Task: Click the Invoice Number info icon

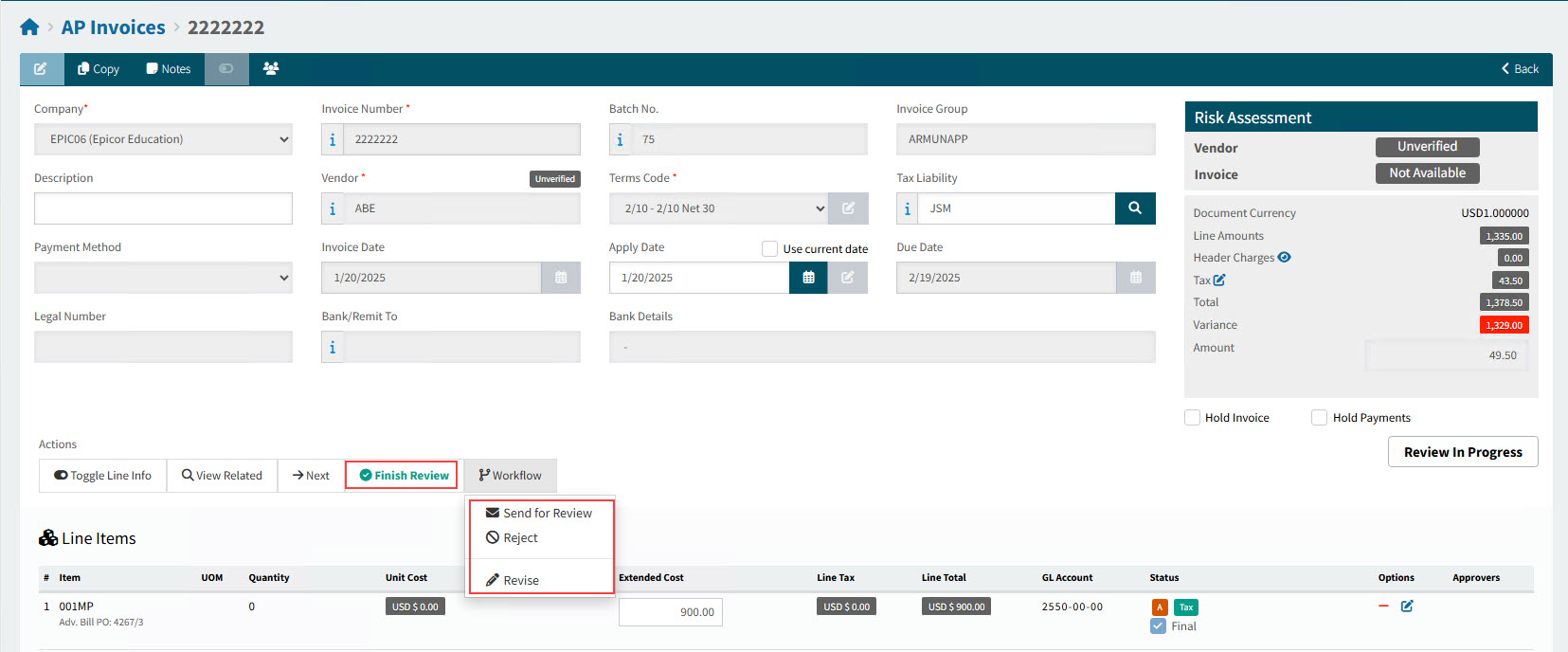Action: point(333,139)
